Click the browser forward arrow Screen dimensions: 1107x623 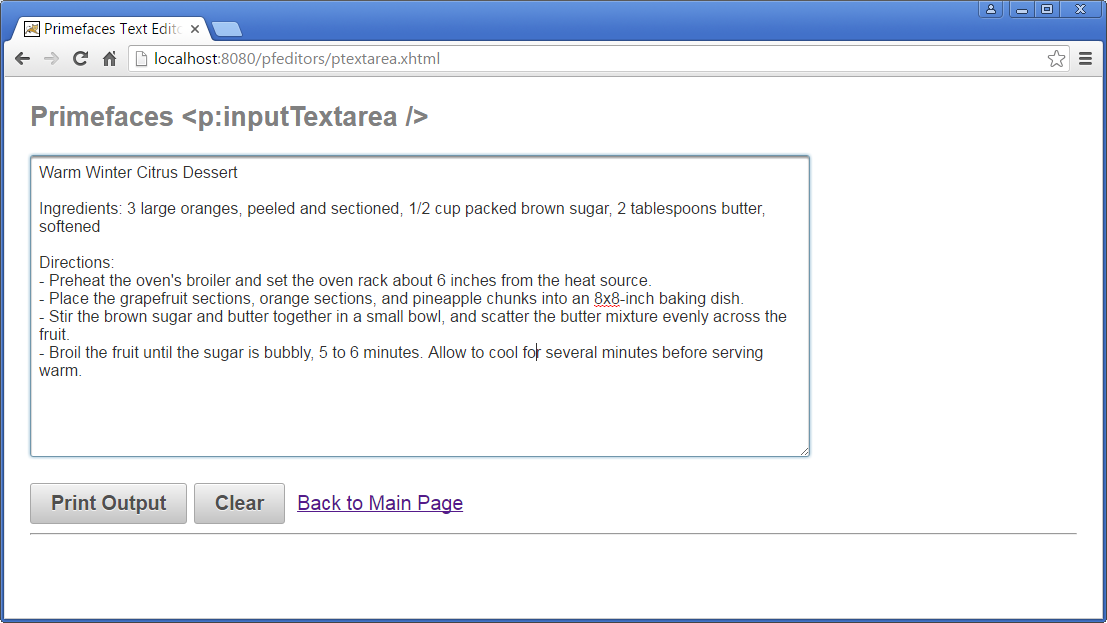tap(52, 59)
